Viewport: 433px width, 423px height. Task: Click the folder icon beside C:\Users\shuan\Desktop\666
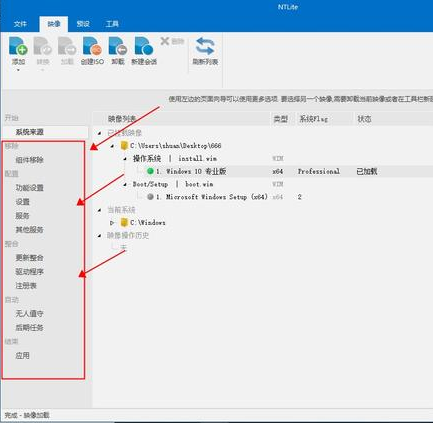click(x=124, y=146)
